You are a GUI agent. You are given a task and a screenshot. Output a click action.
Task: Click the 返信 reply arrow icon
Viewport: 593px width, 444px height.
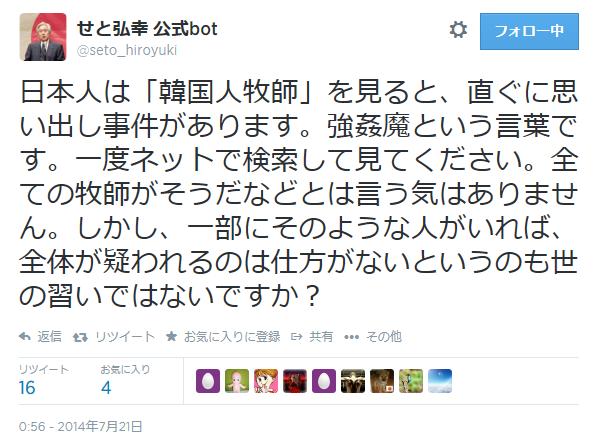pyautogui.click(x=25, y=336)
